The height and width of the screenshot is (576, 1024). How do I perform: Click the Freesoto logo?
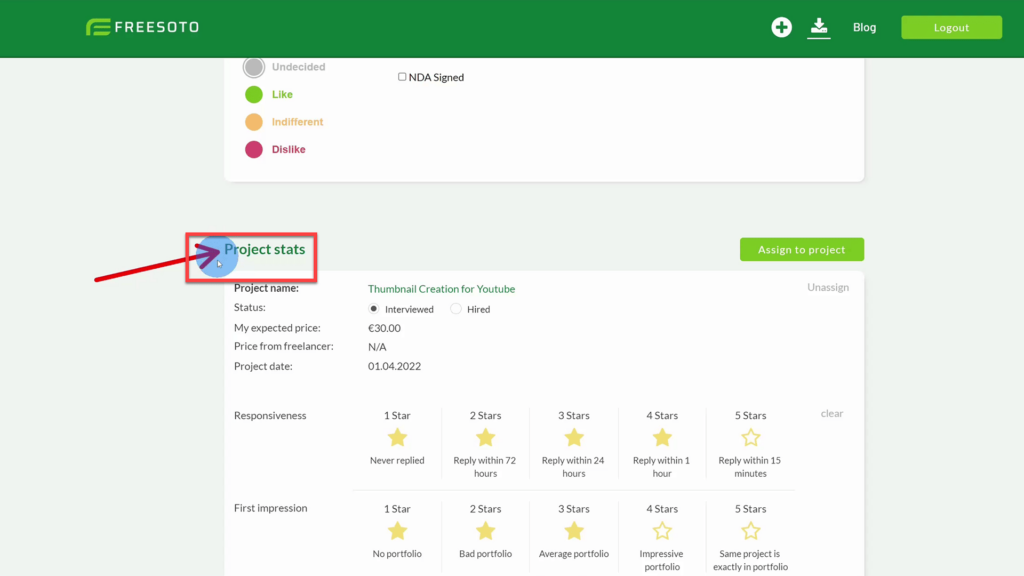(142, 27)
